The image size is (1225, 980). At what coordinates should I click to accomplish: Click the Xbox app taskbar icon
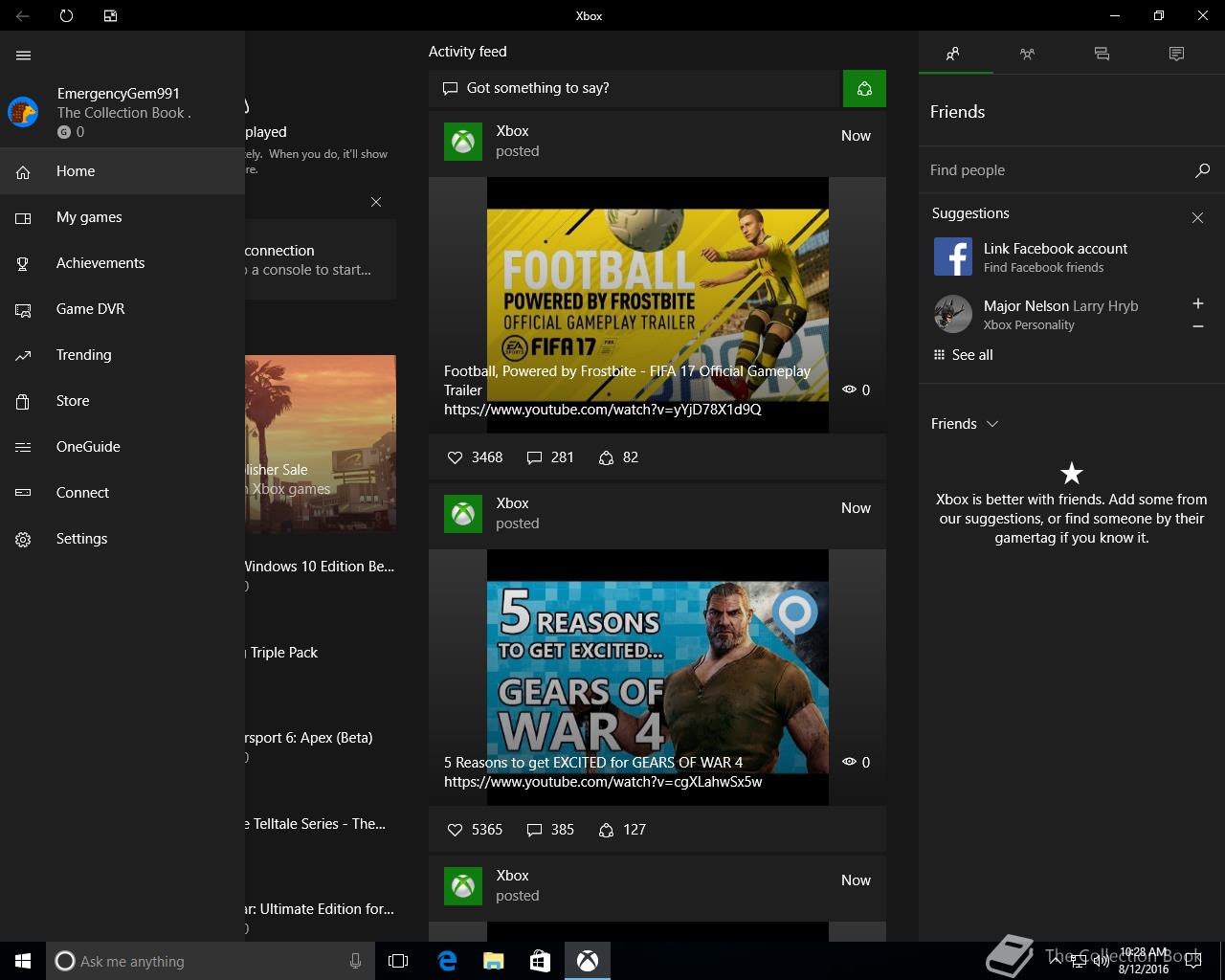coord(588,961)
